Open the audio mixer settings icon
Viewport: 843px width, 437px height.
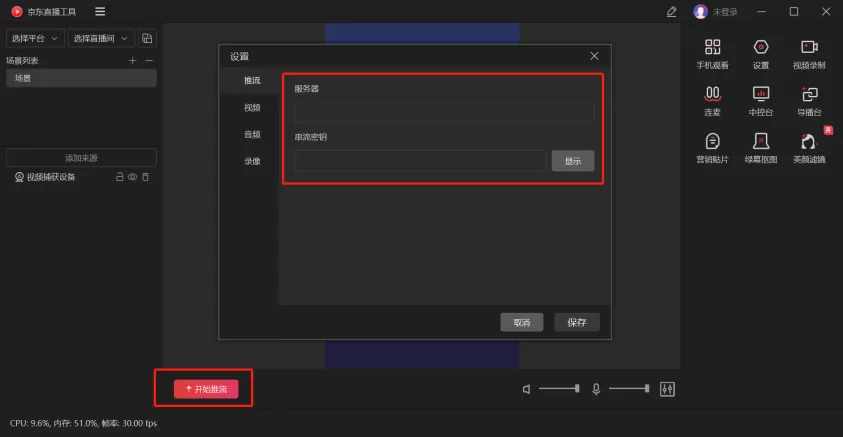tap(667, 389)
